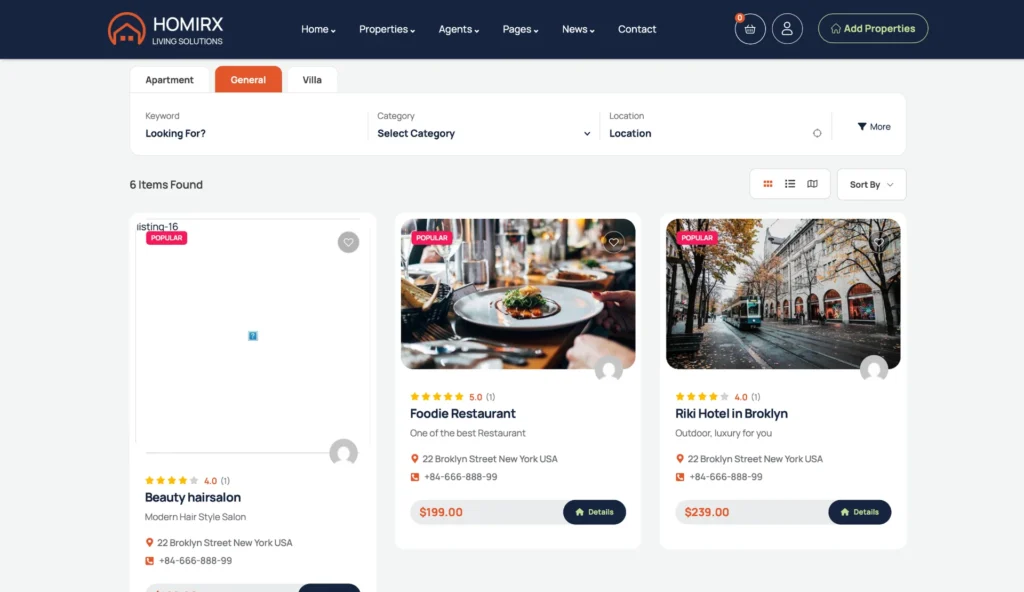Open Details for Foodie Restaurant
The height and width of the screenshot is (592, 1024).
coord(594,512)
